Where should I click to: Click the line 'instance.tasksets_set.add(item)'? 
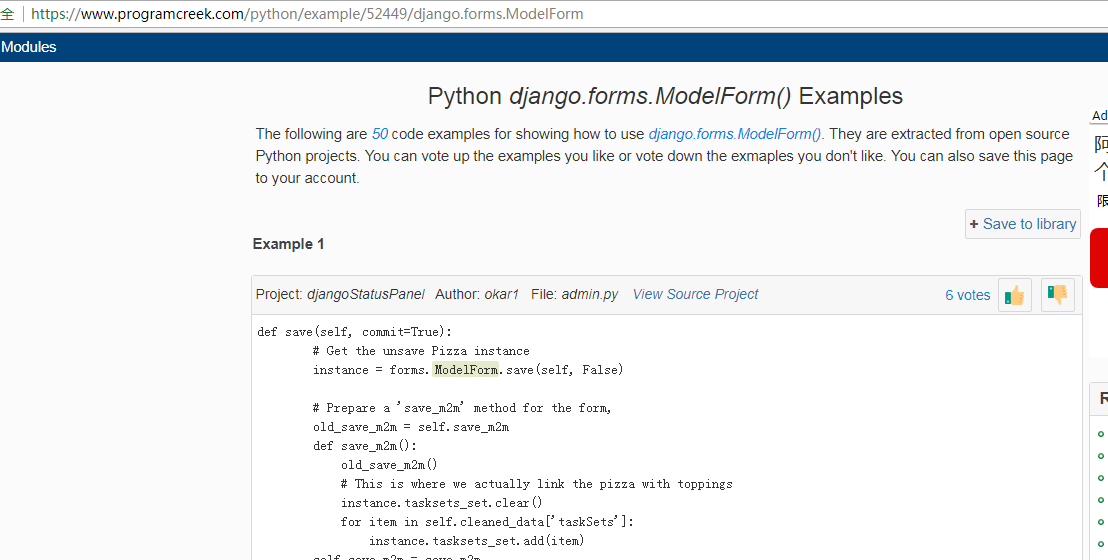point(476,541)
